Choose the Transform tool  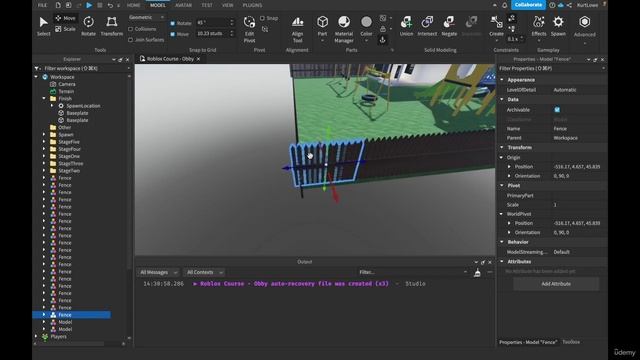pos(111,26)
